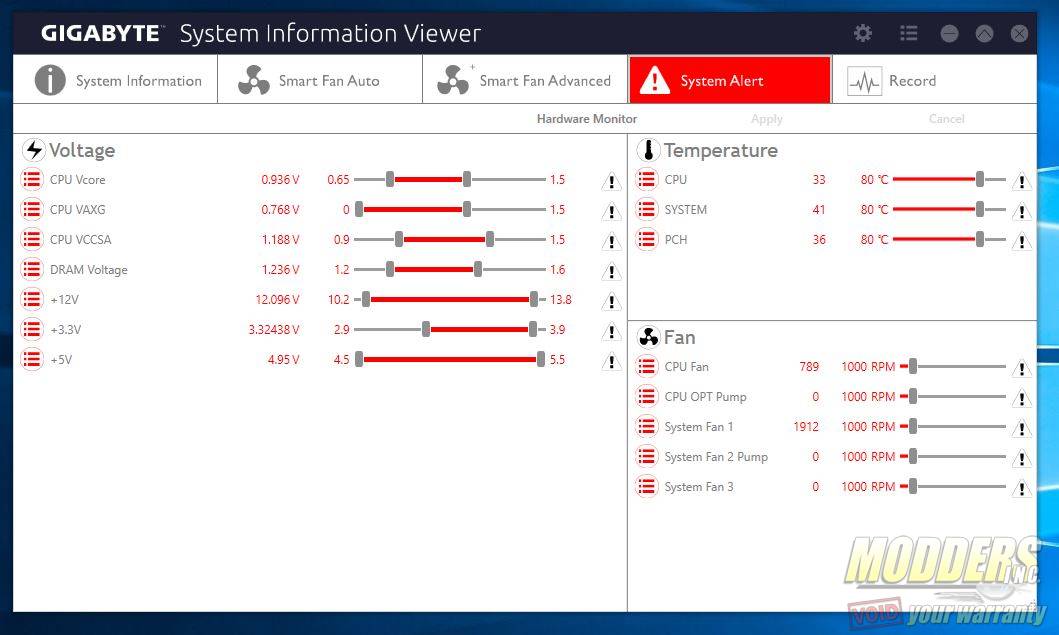Click the upper handle of +12V slider
The width and height of the screenshot is (1059, 635).
534,299
